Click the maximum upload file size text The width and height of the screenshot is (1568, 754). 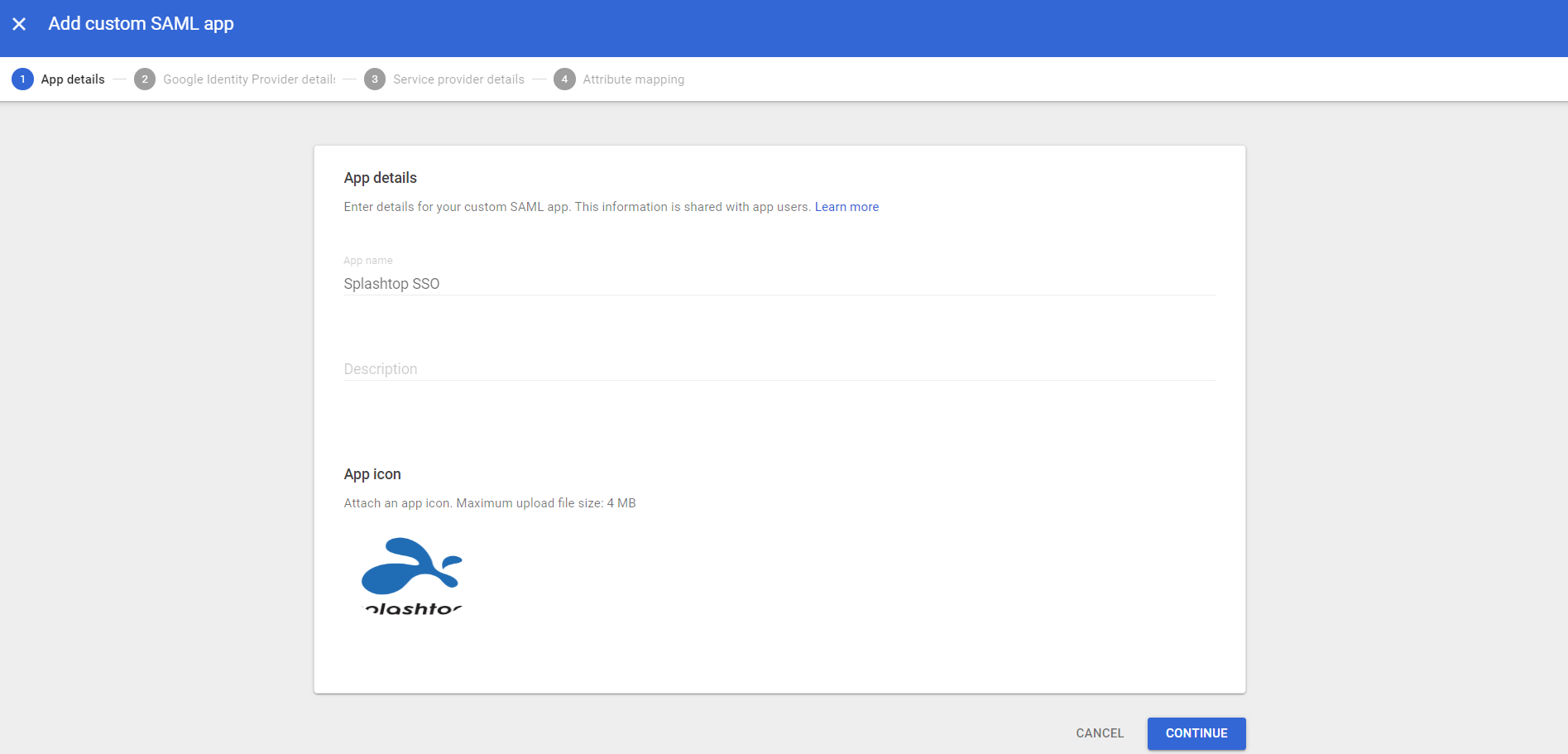[x=546, y=503]
